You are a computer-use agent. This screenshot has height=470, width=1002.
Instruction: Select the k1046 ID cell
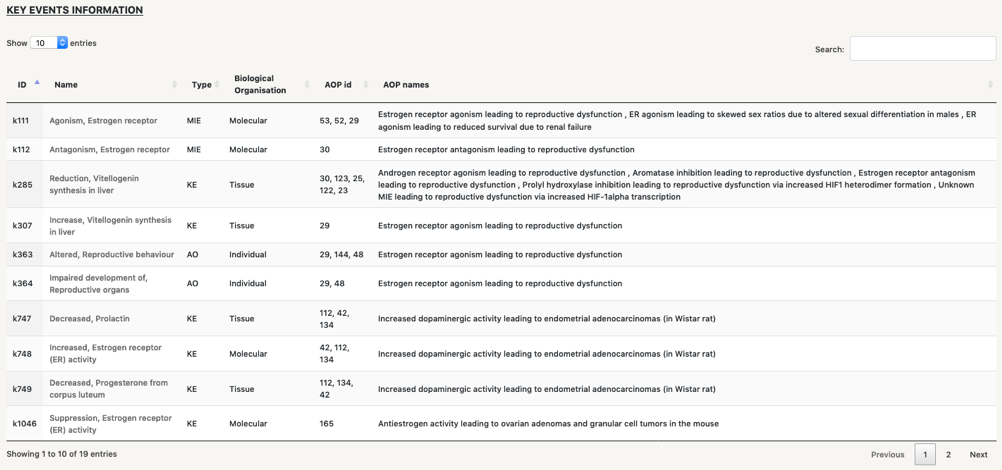25,423
